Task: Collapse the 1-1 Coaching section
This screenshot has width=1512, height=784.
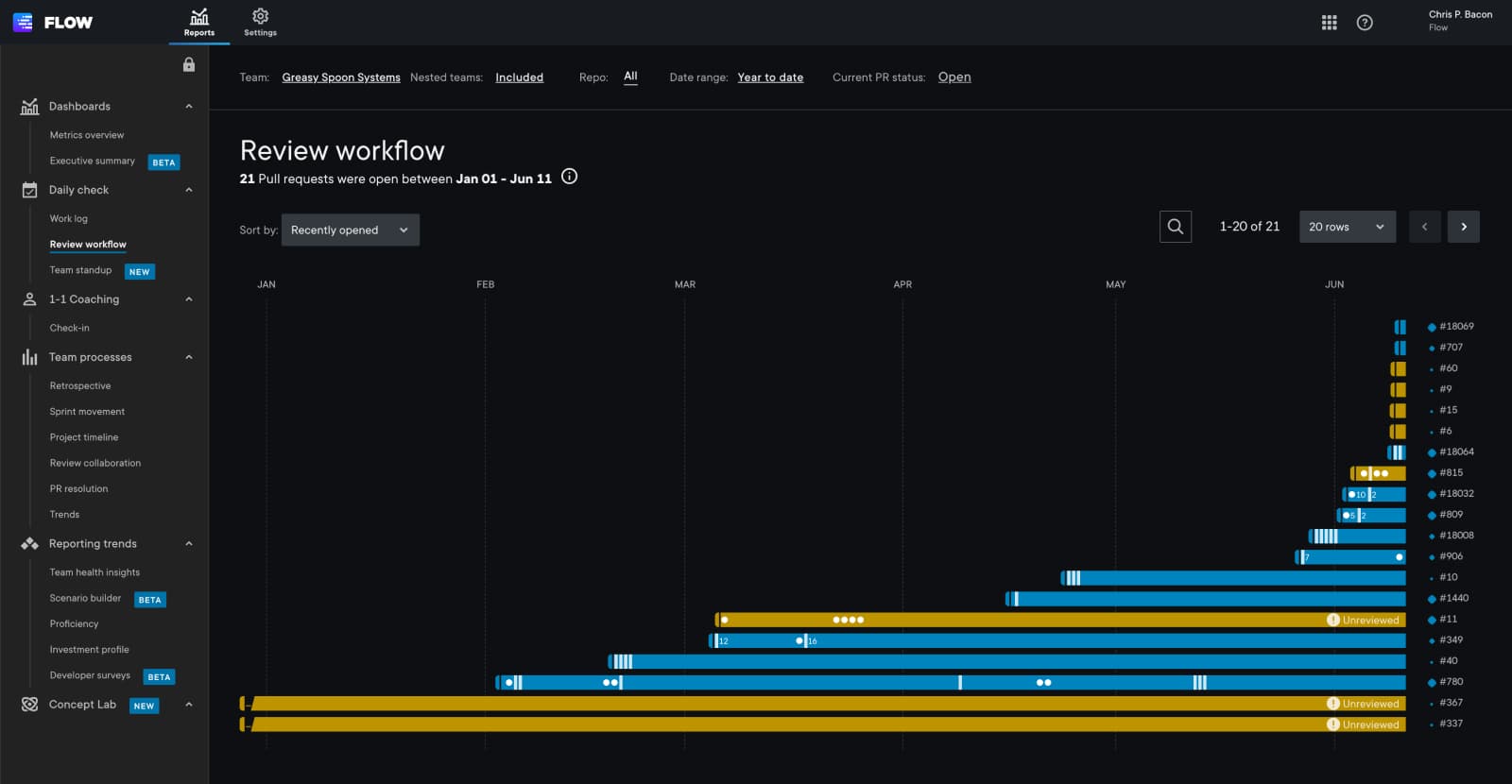Action: coord(189,299)
